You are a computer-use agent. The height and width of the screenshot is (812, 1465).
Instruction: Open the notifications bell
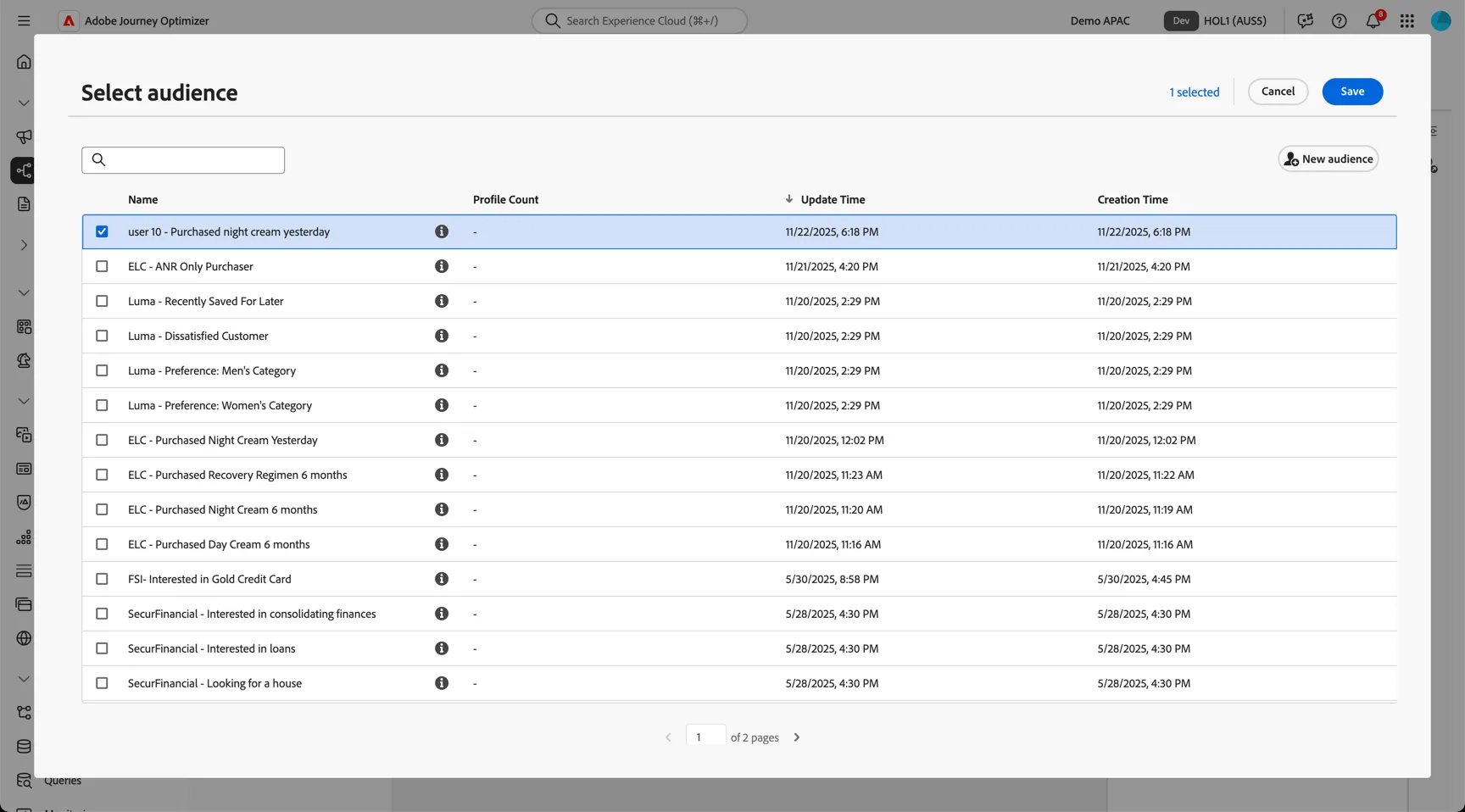coord(1373,20)
